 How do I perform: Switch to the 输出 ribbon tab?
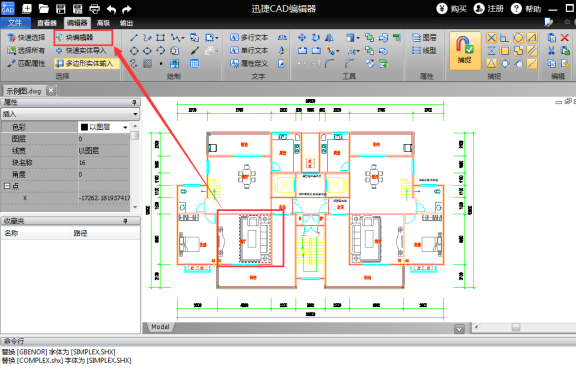[126, 23]
